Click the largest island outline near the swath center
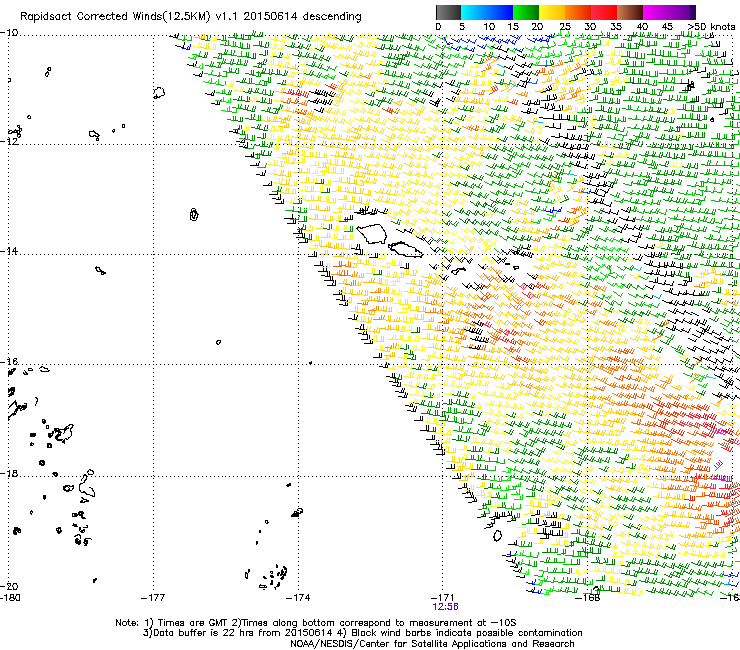The width and height of the screenshot is (740, 650). tap(372, 234)
